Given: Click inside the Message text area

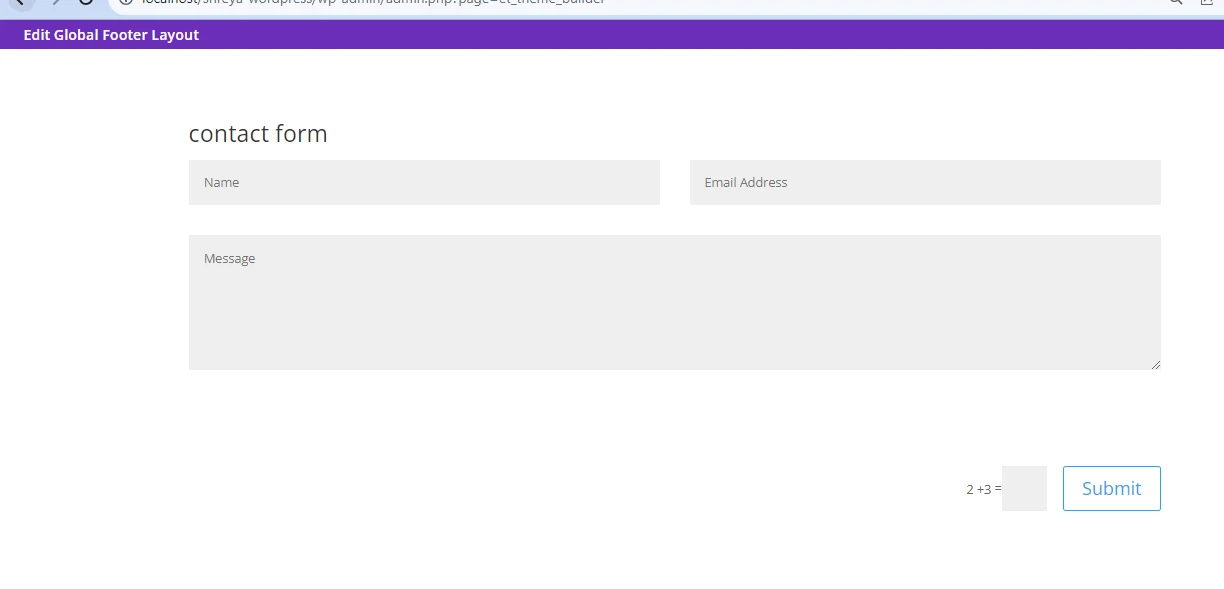Looking at the screenshot, I should [x=674, y=310].
